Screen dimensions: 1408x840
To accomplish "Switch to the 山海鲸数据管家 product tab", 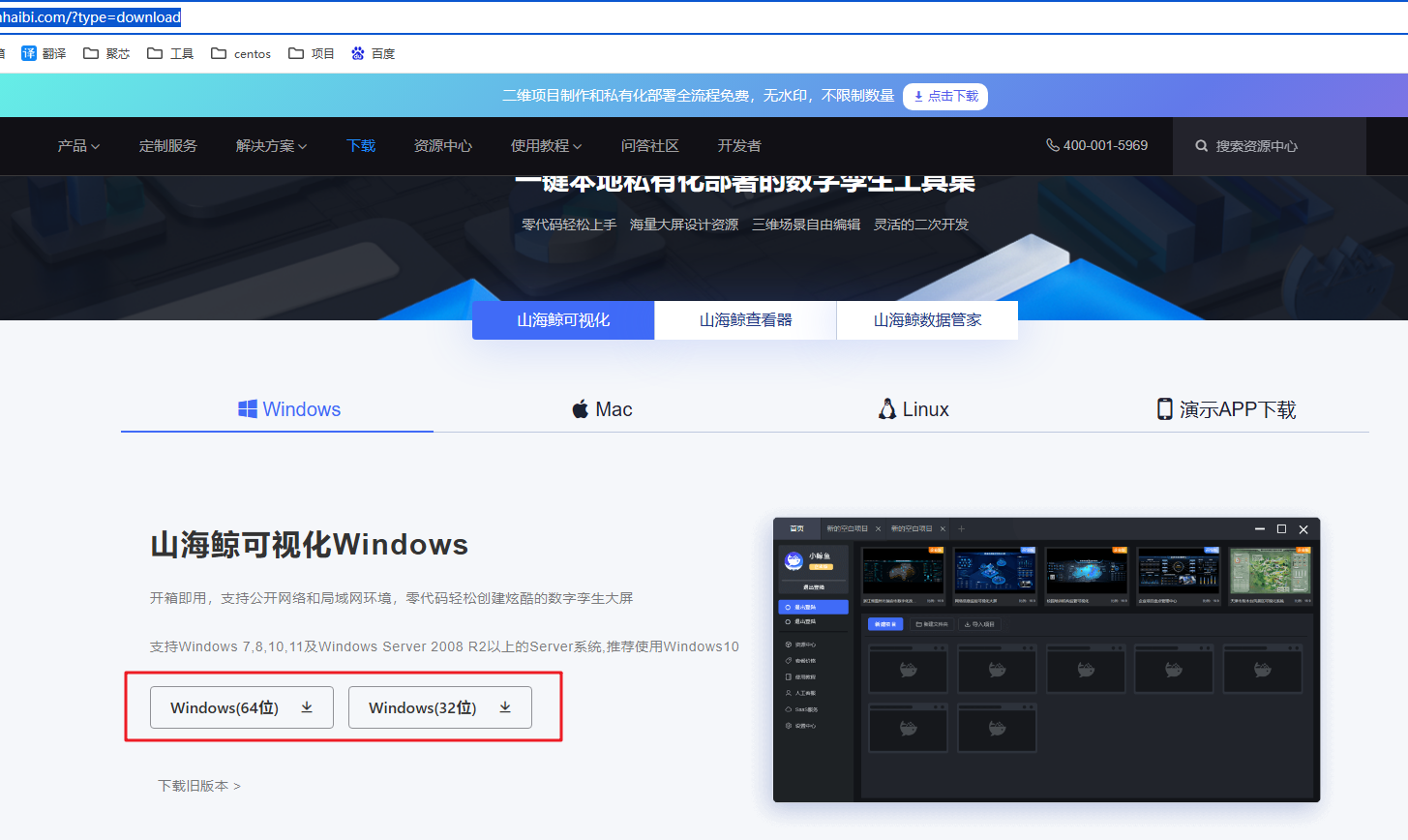I will pos(928,320).
